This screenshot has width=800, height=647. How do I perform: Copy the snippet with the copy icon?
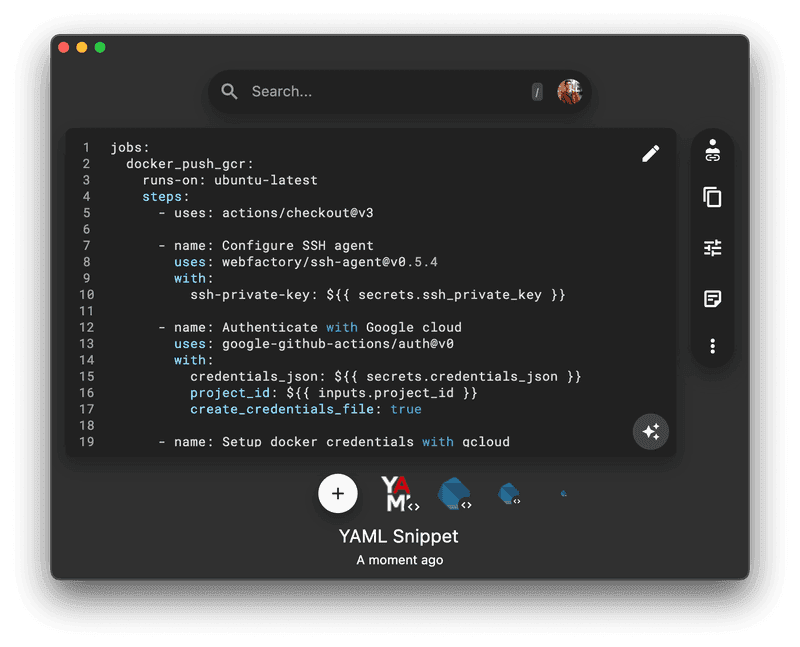click(x=712, y=197)
